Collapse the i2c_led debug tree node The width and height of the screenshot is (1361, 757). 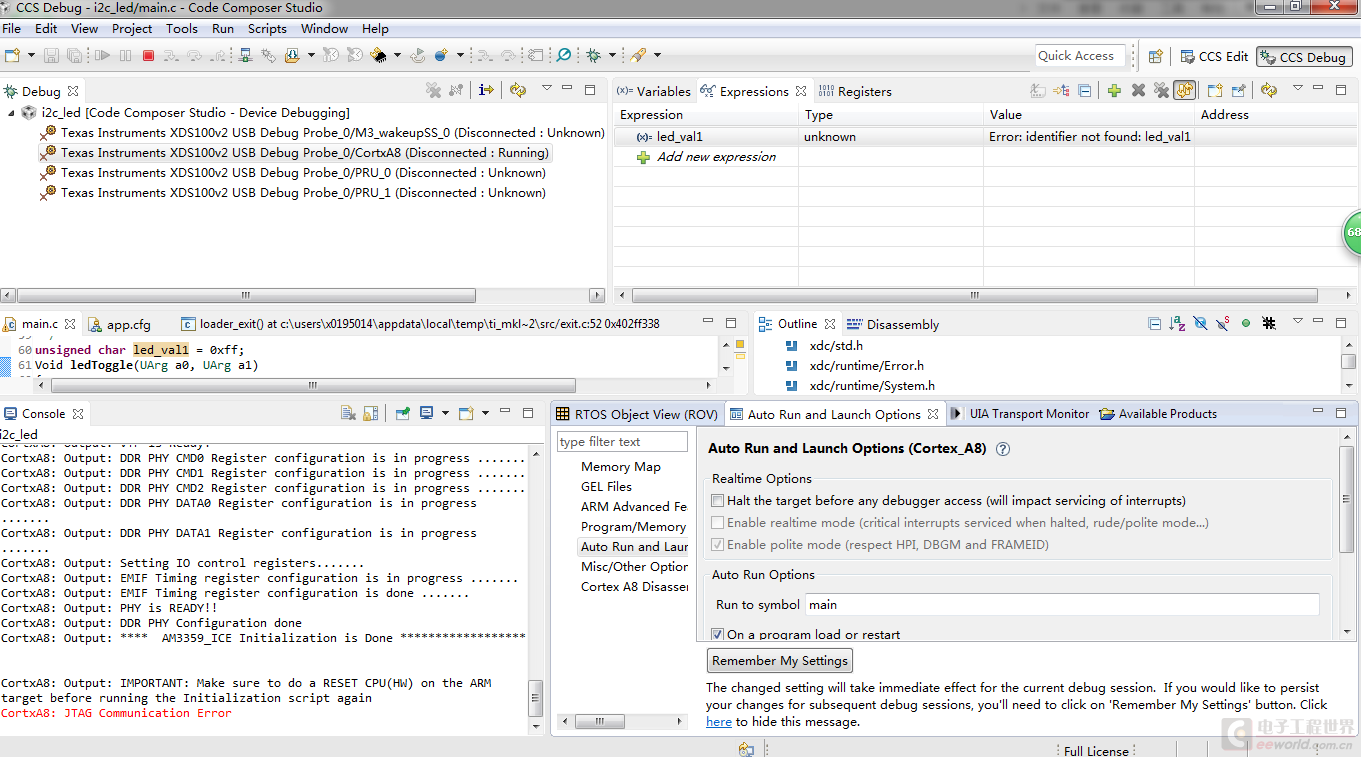click(x=11, y=113)
